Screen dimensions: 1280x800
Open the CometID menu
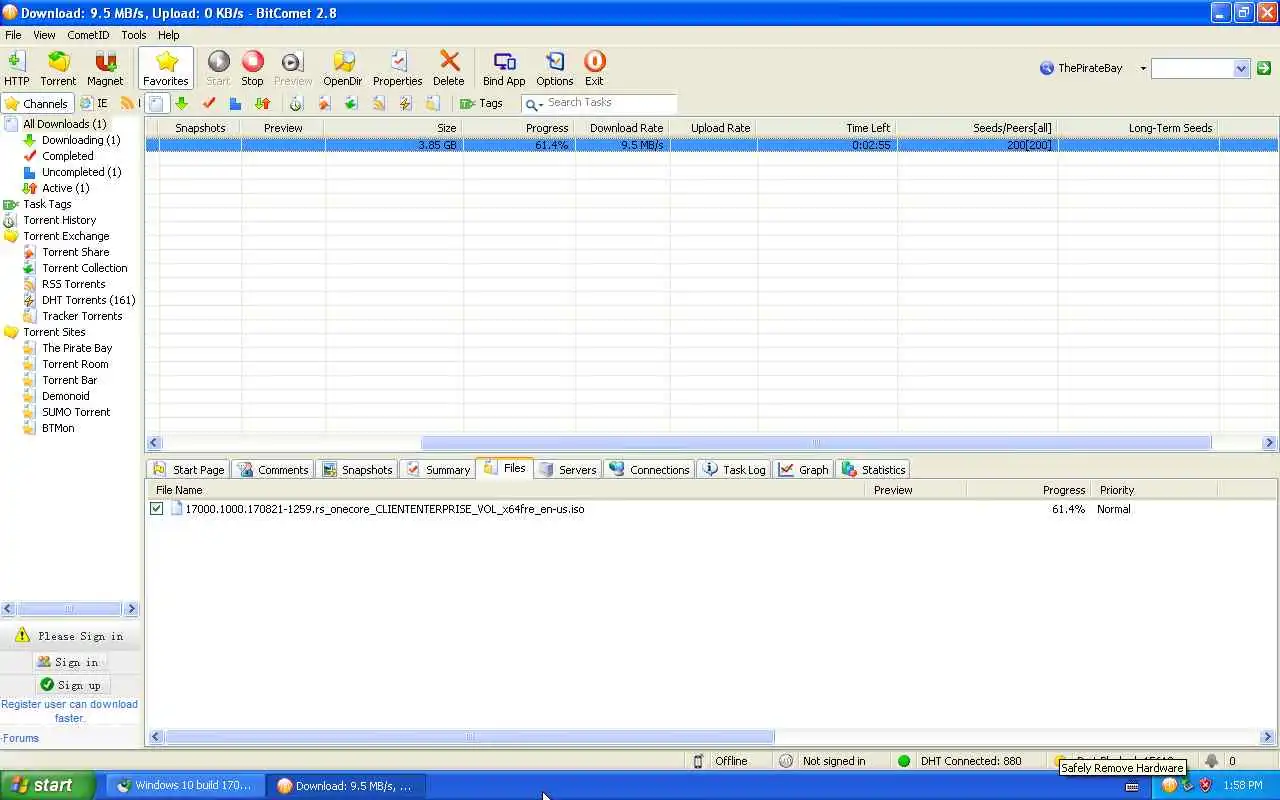pyautogui.click(x=88, y=35)
